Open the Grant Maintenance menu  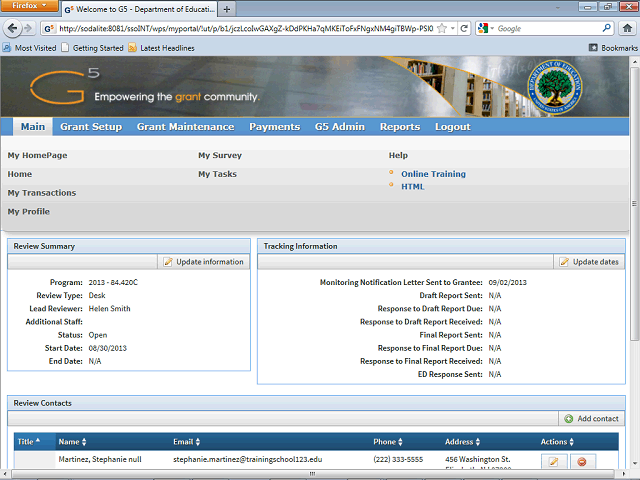185,127
